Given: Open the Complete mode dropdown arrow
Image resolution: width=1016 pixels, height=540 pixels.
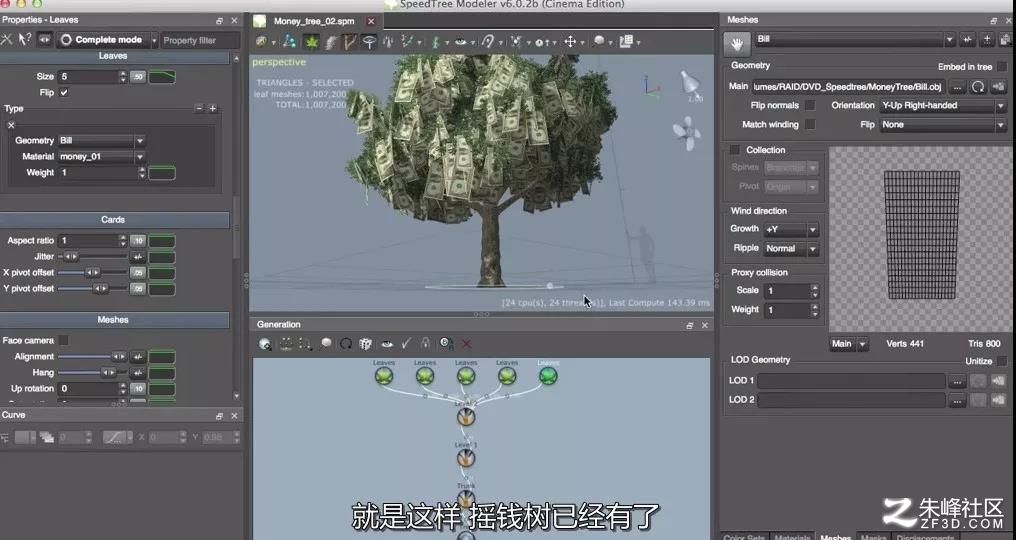Looking at the screenshot, I should coord(154,40).
